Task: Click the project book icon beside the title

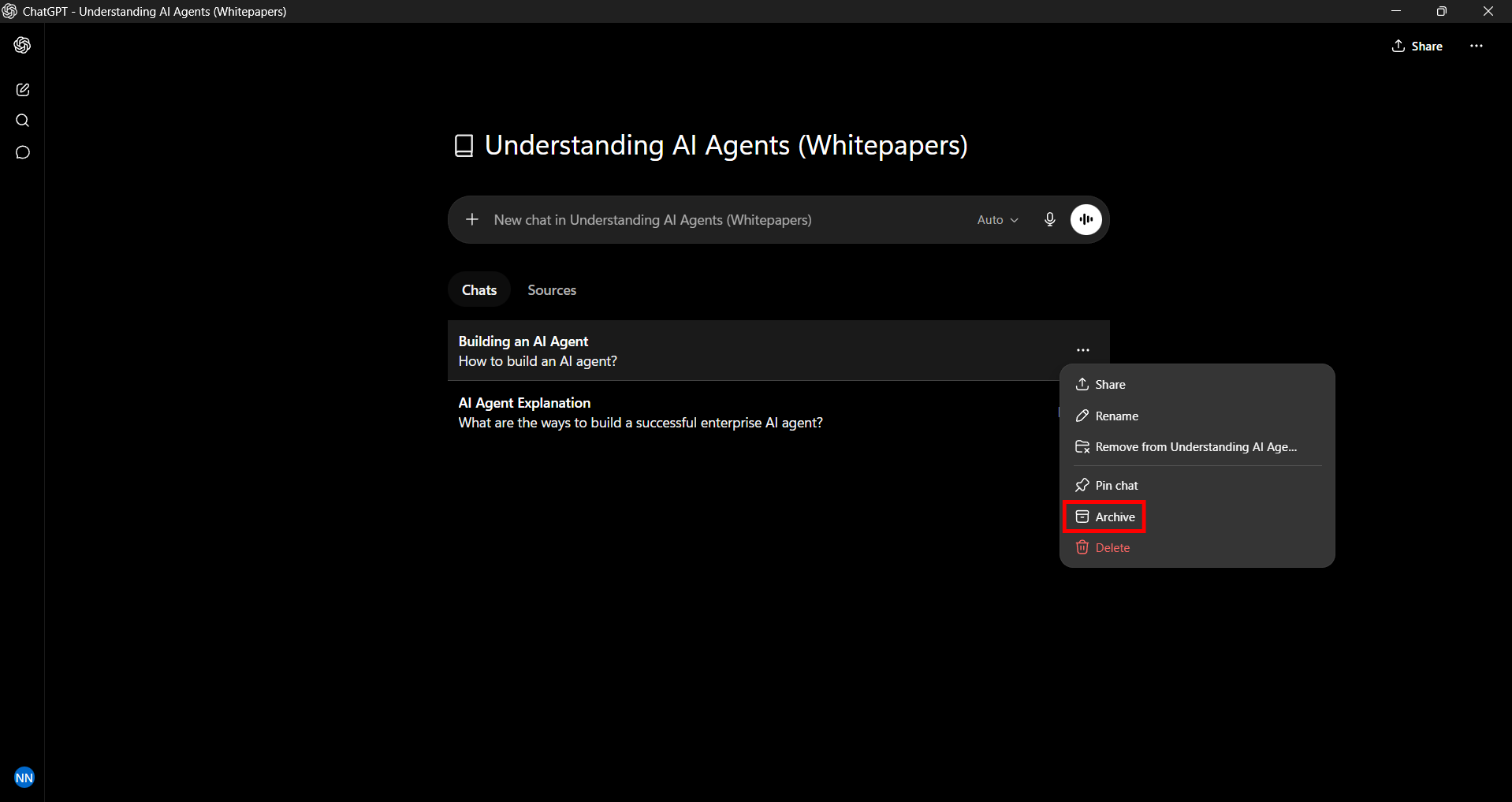Action: 464,146
